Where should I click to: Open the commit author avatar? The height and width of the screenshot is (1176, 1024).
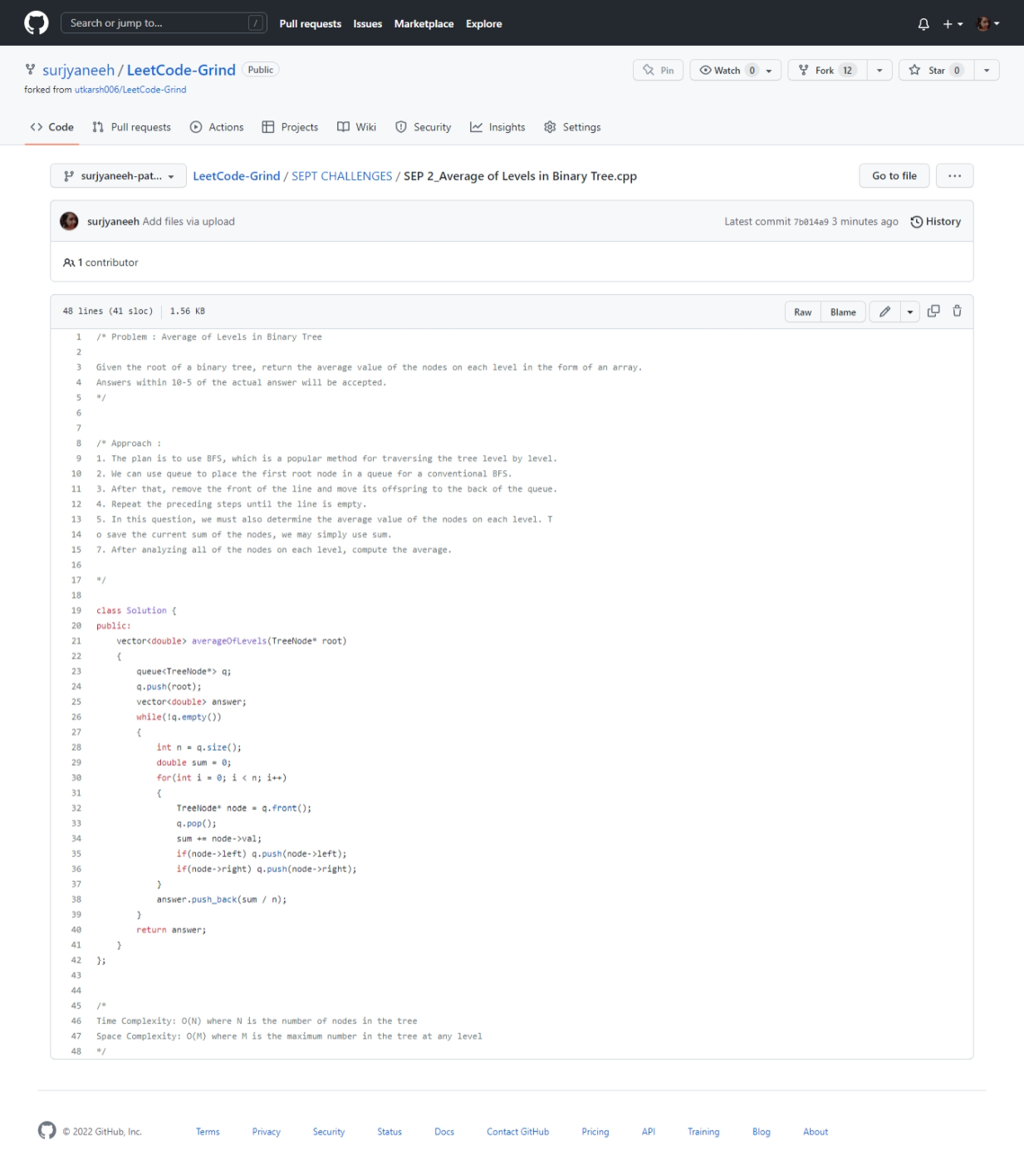tap(69, 221)
